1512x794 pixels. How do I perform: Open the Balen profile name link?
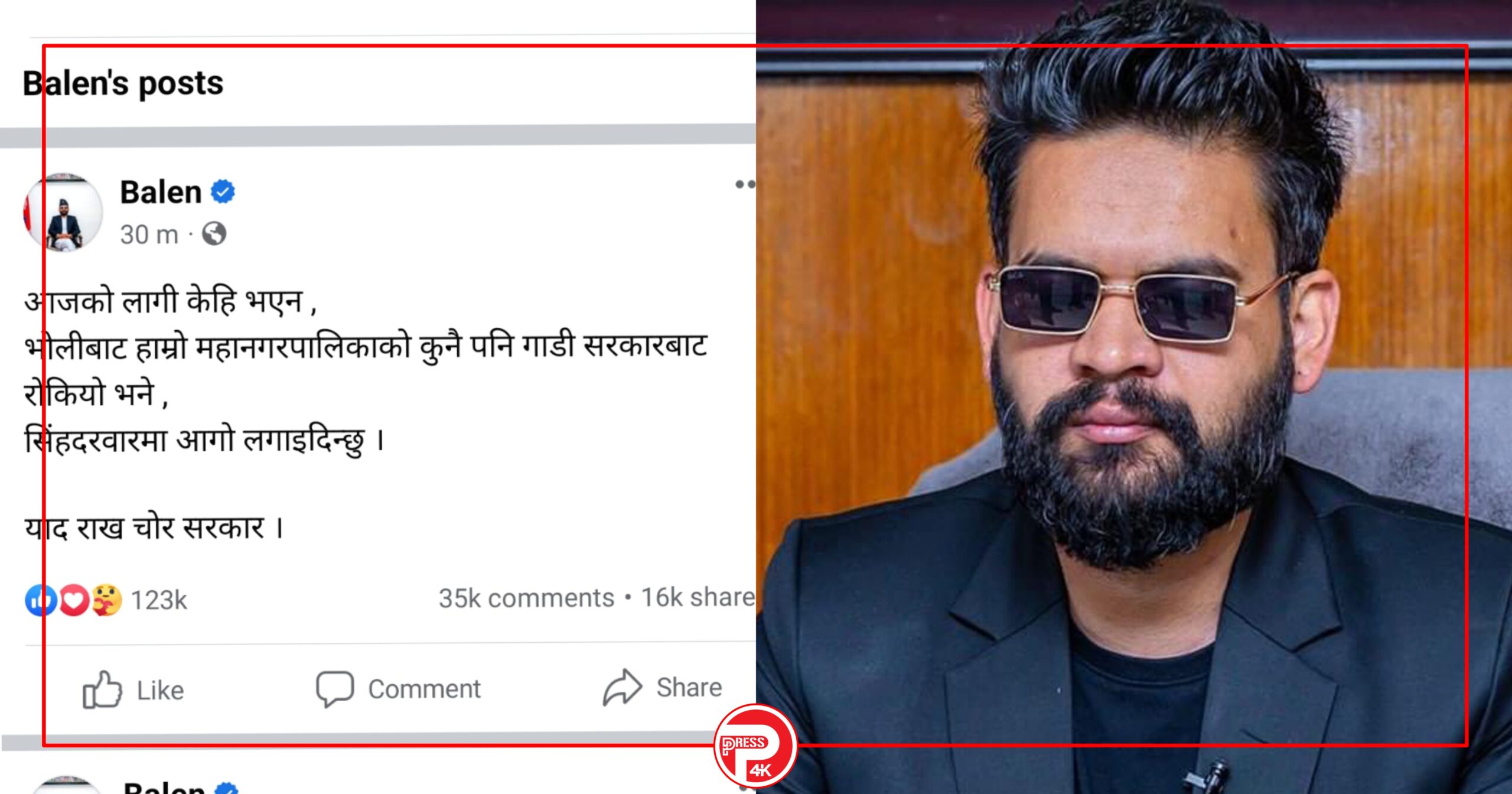click(161, 192)
